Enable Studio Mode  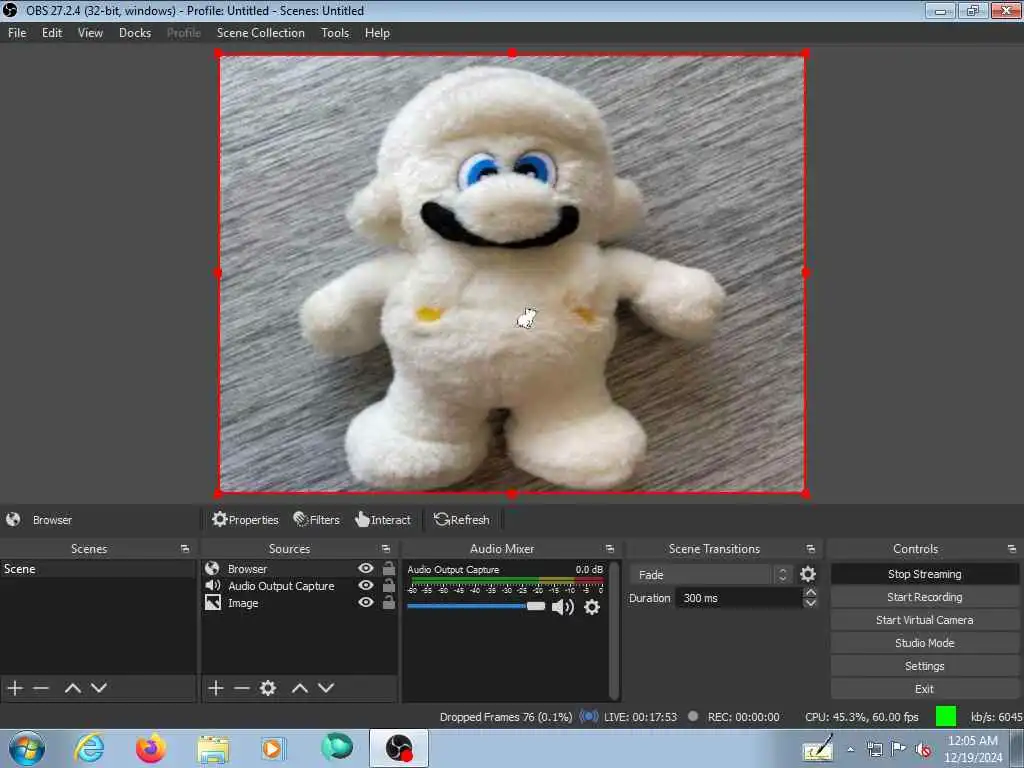[x=924, y=643]
